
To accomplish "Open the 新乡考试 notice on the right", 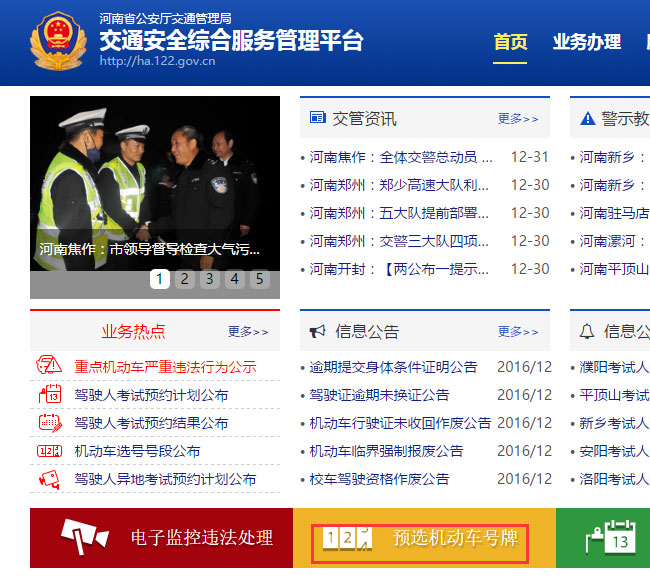I will (614, 423).
